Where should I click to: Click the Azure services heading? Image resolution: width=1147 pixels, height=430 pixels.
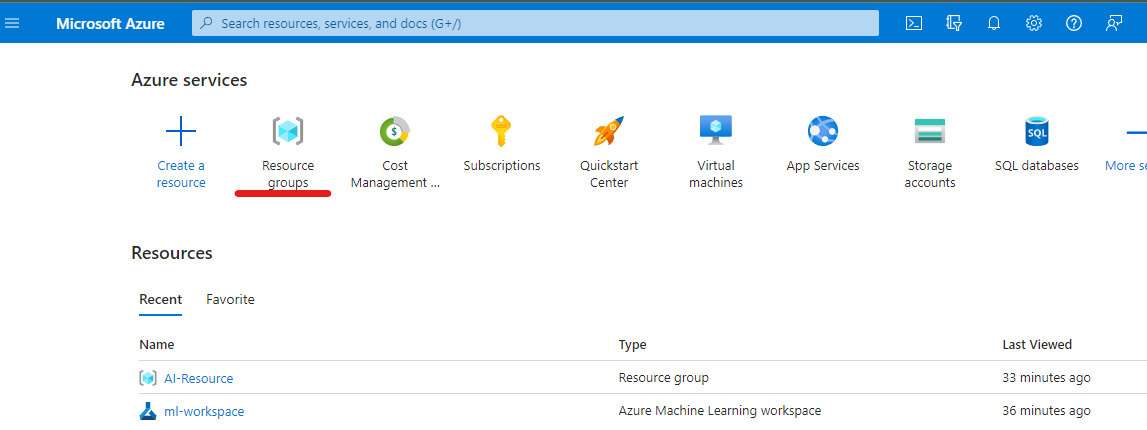pos(189,80)
